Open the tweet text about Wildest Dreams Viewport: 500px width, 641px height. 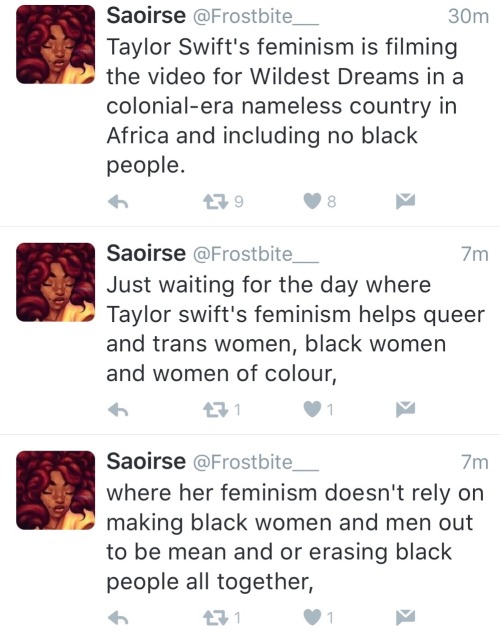pyautogui.click(x=285, y=106)
